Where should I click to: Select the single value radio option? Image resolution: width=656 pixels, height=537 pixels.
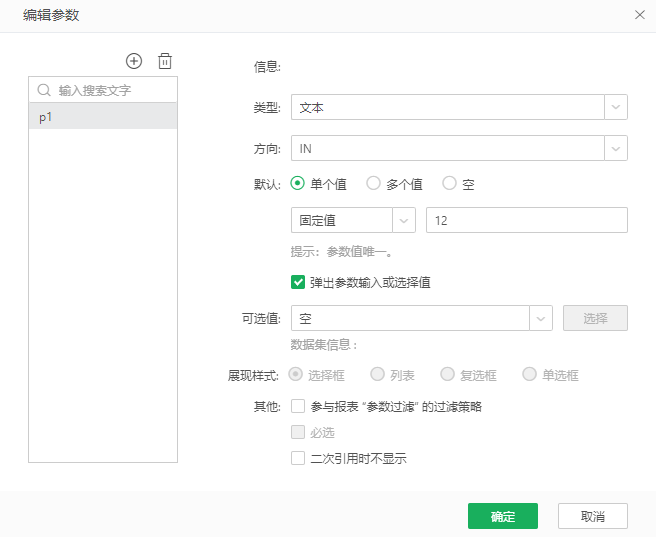point(297,183)
